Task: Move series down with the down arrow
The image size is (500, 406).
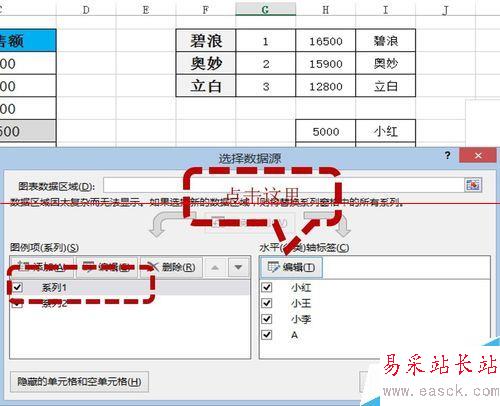Action: [x=238, y=267]
